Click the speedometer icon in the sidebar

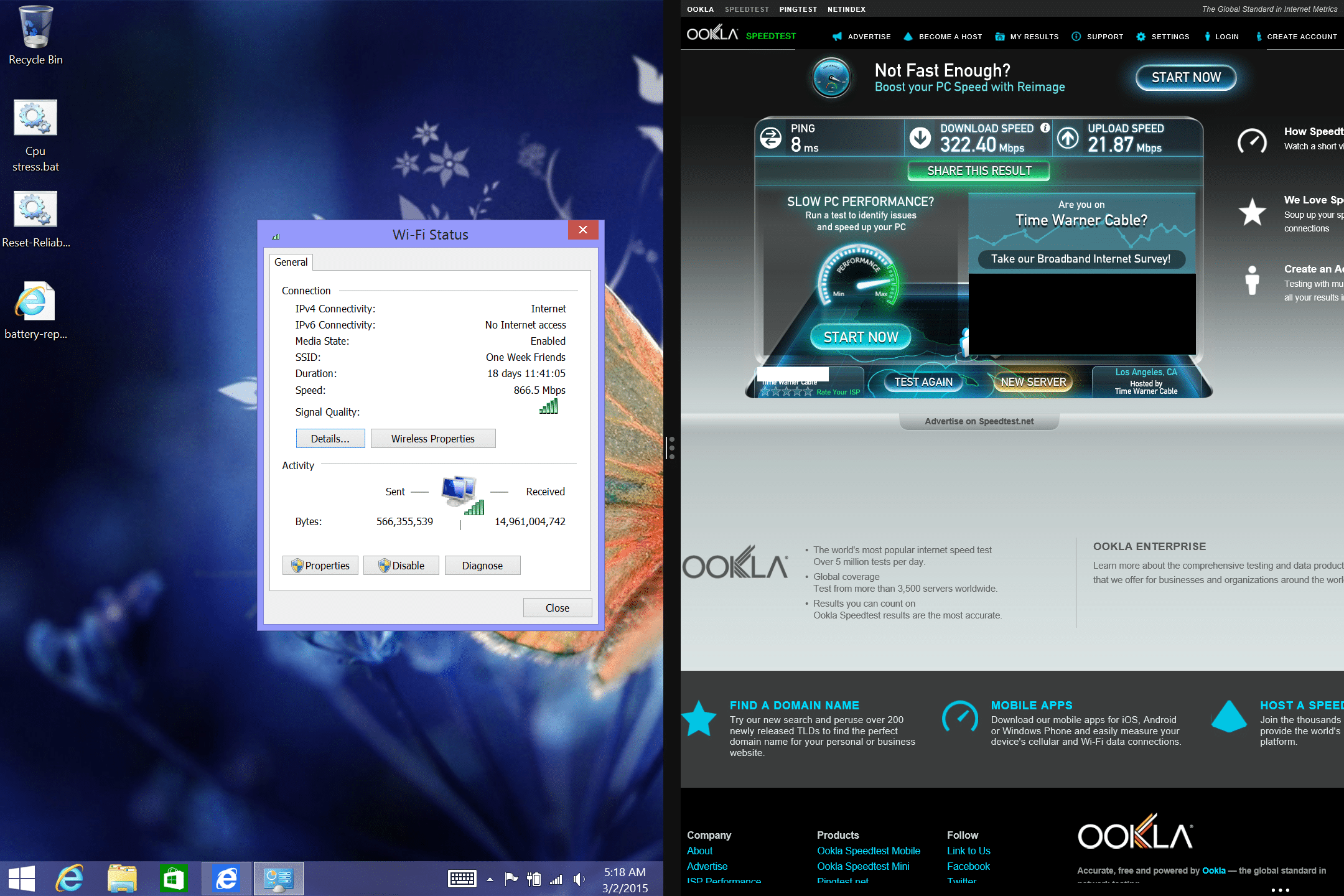pyautogui.click(x=1252, y=141)
